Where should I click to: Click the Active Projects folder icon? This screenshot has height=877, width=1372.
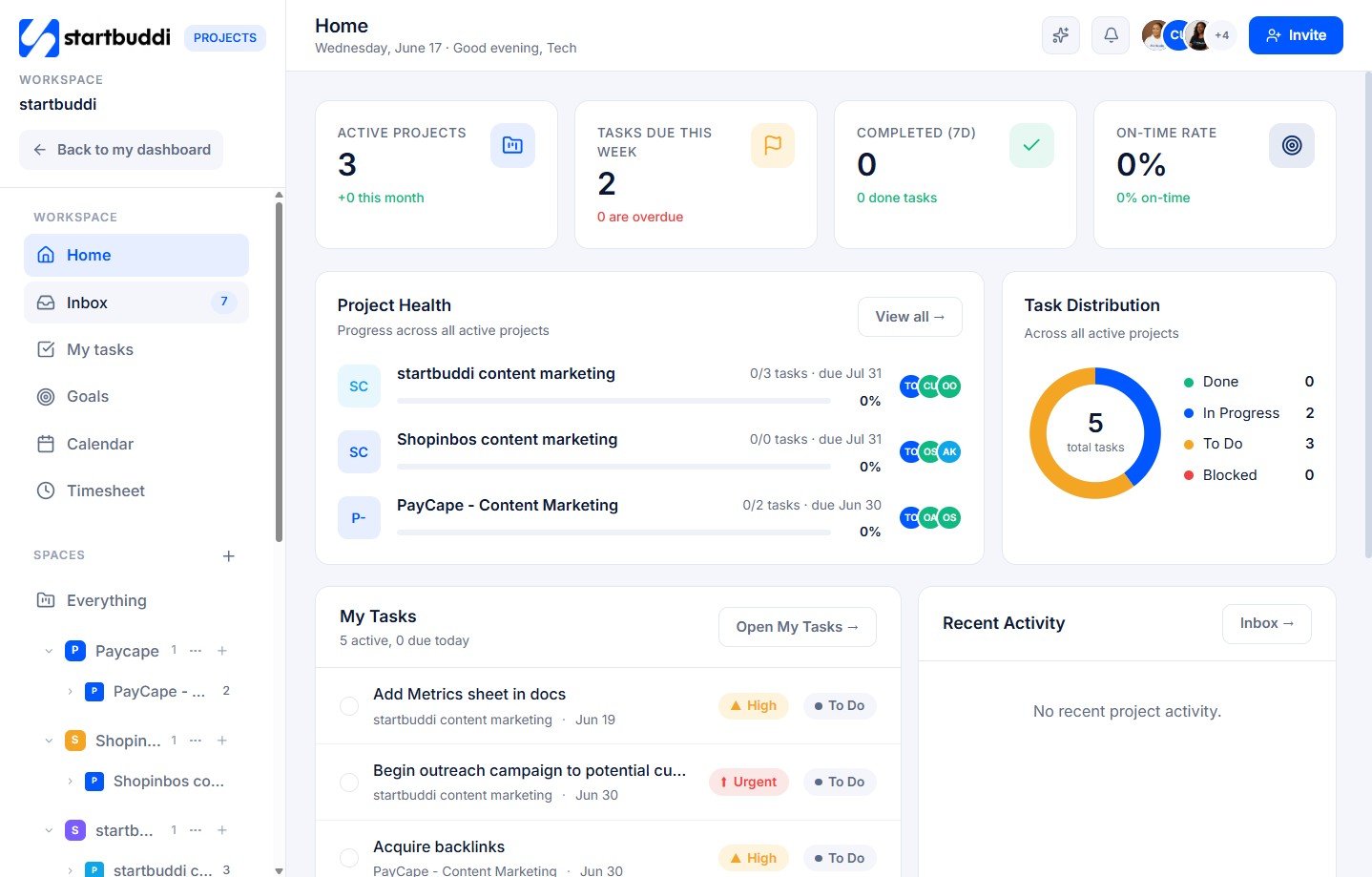512,145
